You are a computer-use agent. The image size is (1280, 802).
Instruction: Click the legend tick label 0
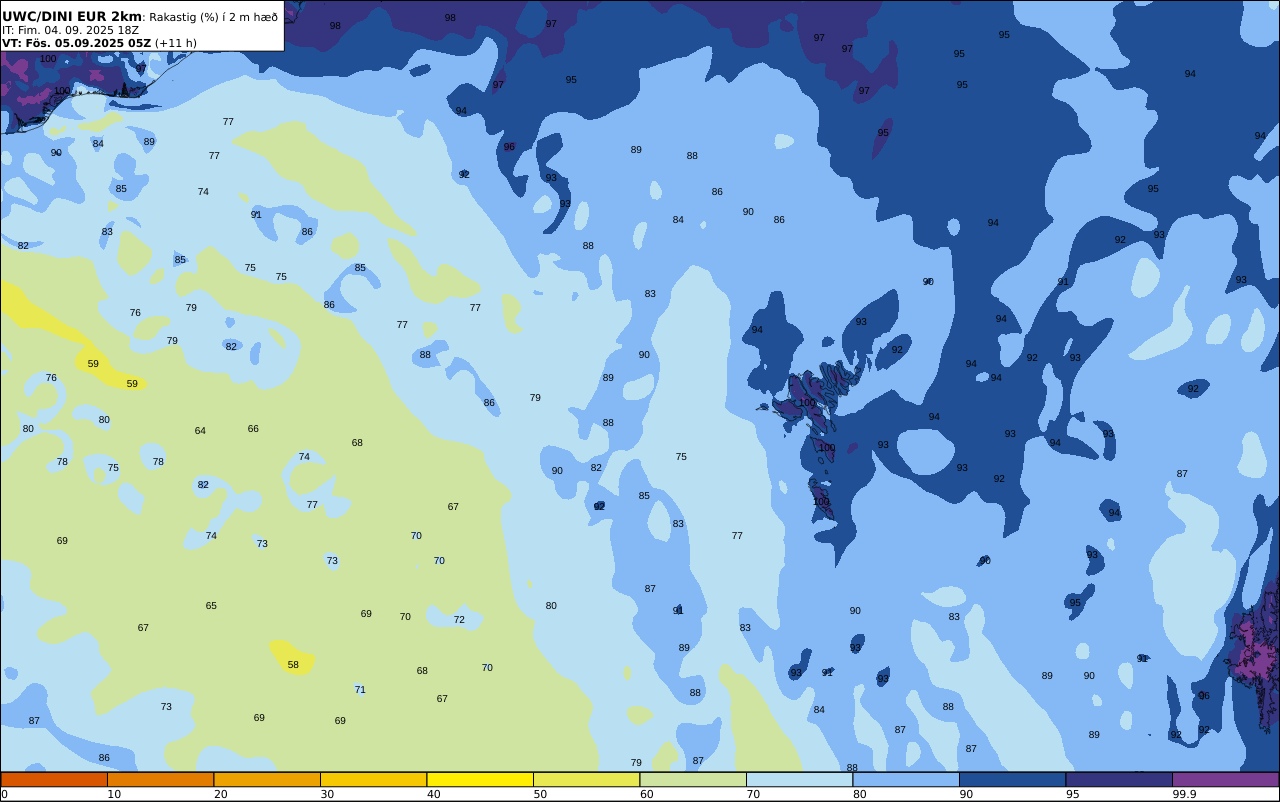(4, 794)
